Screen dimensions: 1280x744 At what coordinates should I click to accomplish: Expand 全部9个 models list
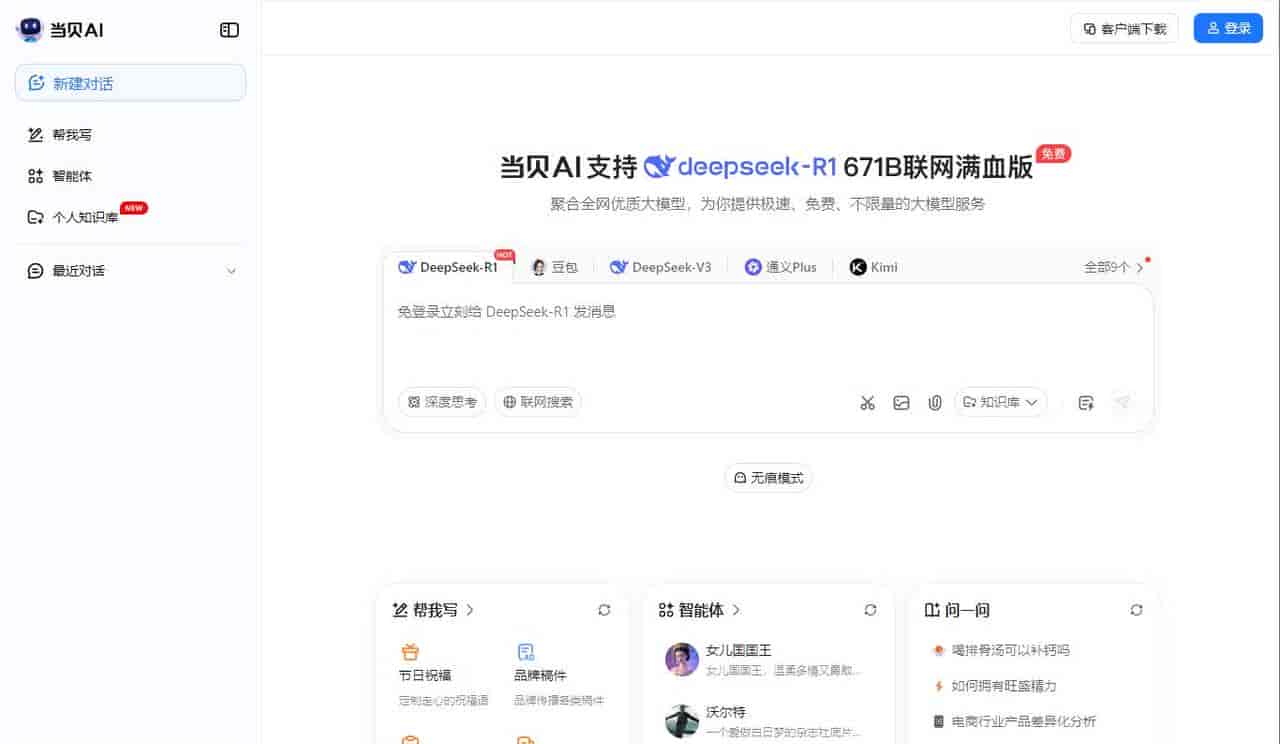(1114, 267)
